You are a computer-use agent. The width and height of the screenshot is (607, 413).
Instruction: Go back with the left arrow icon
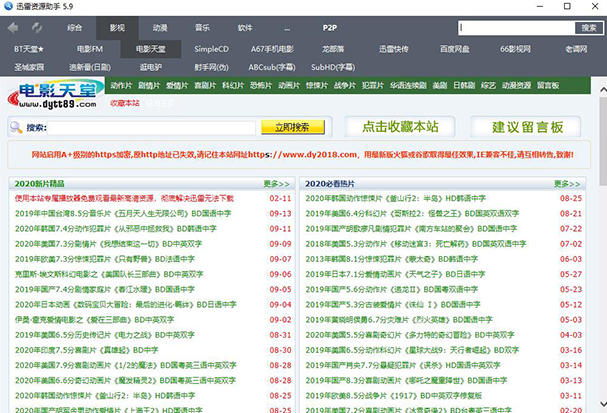[x=13, y=28]
